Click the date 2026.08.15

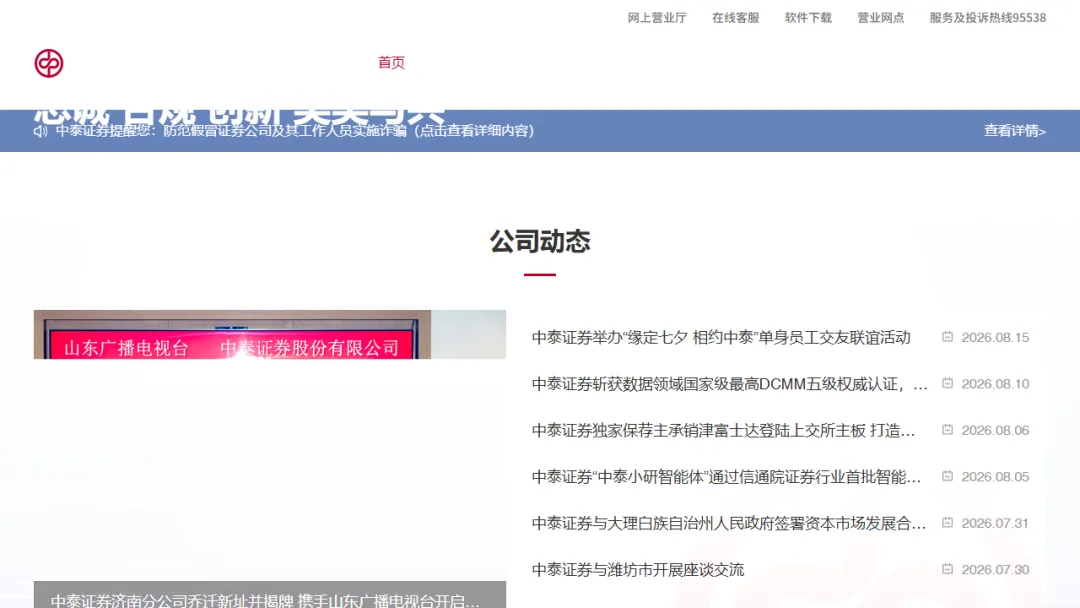click(995, 337)
